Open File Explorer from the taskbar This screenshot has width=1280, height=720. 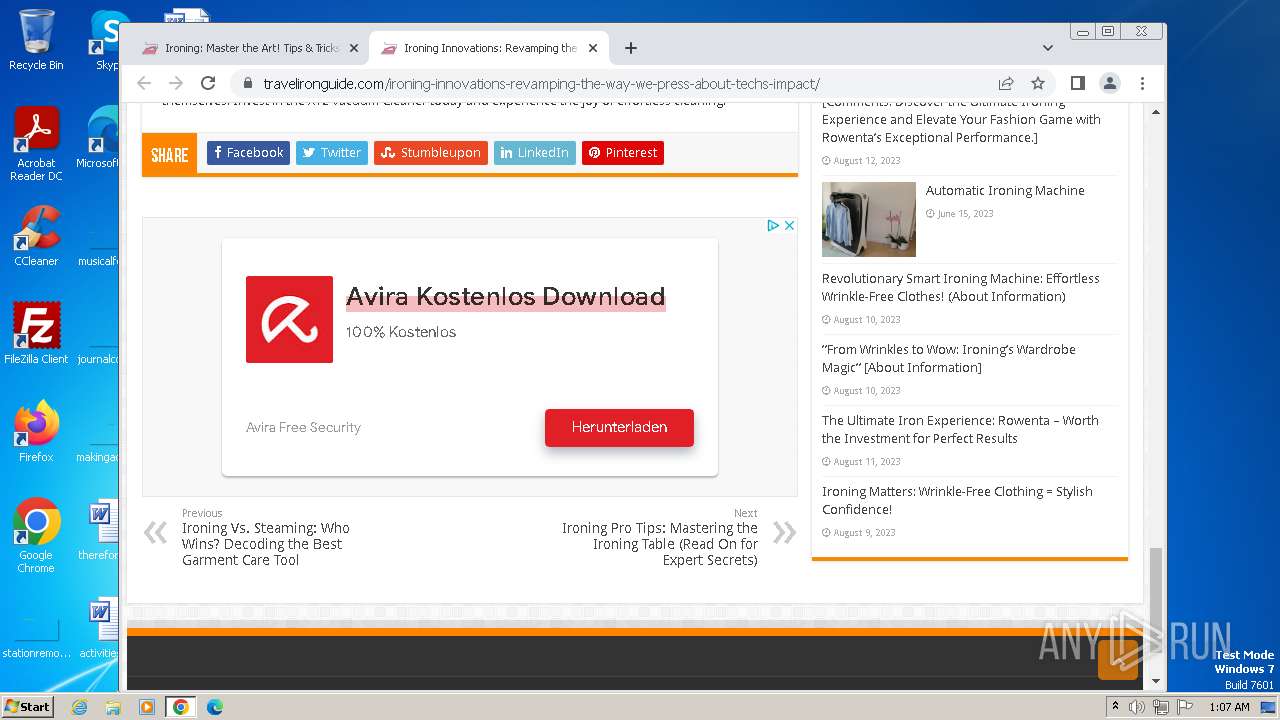113,707
